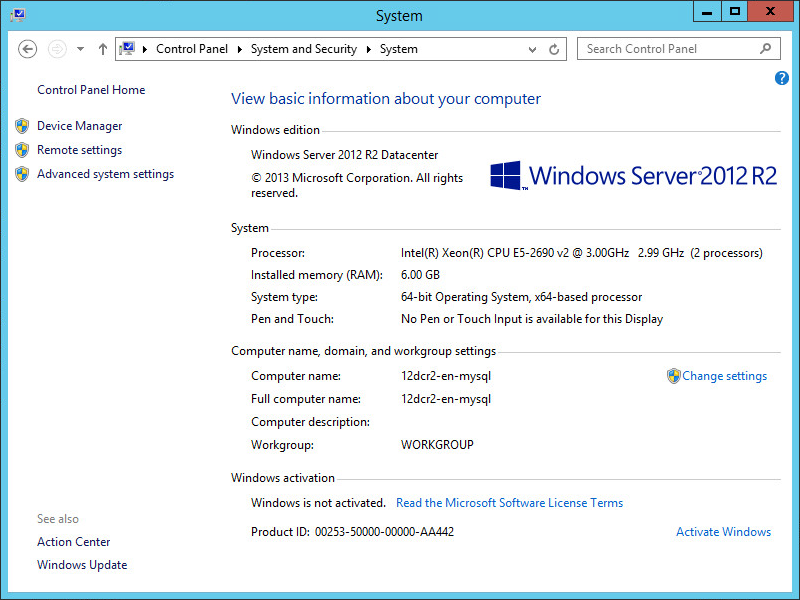Click the 'Windows is not activated.' status text
The width and height of the screenshot is (800, 600).
[x=318, y=503]
